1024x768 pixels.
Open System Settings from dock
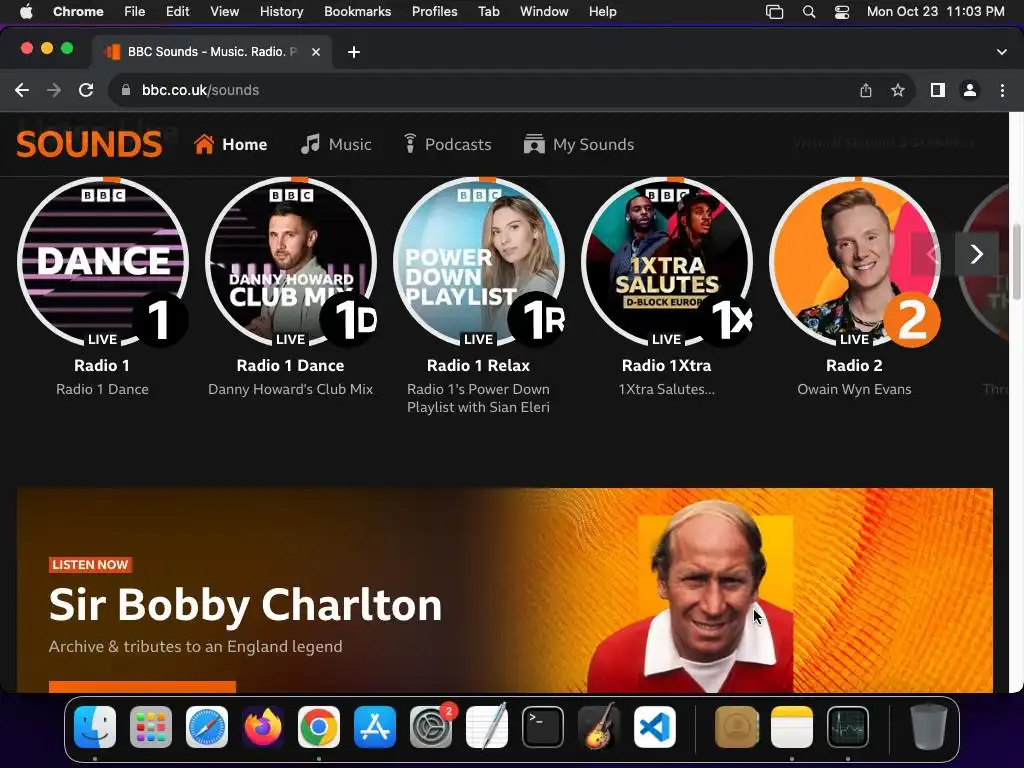point(431,727)
